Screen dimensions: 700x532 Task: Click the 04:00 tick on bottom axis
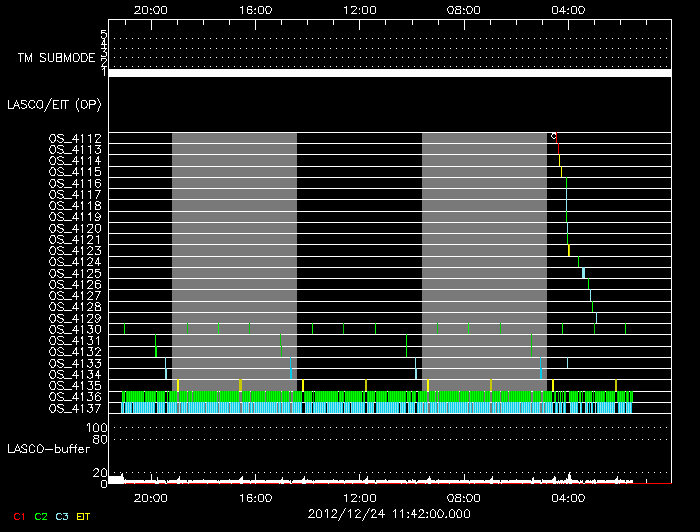[x=568, y=496]
